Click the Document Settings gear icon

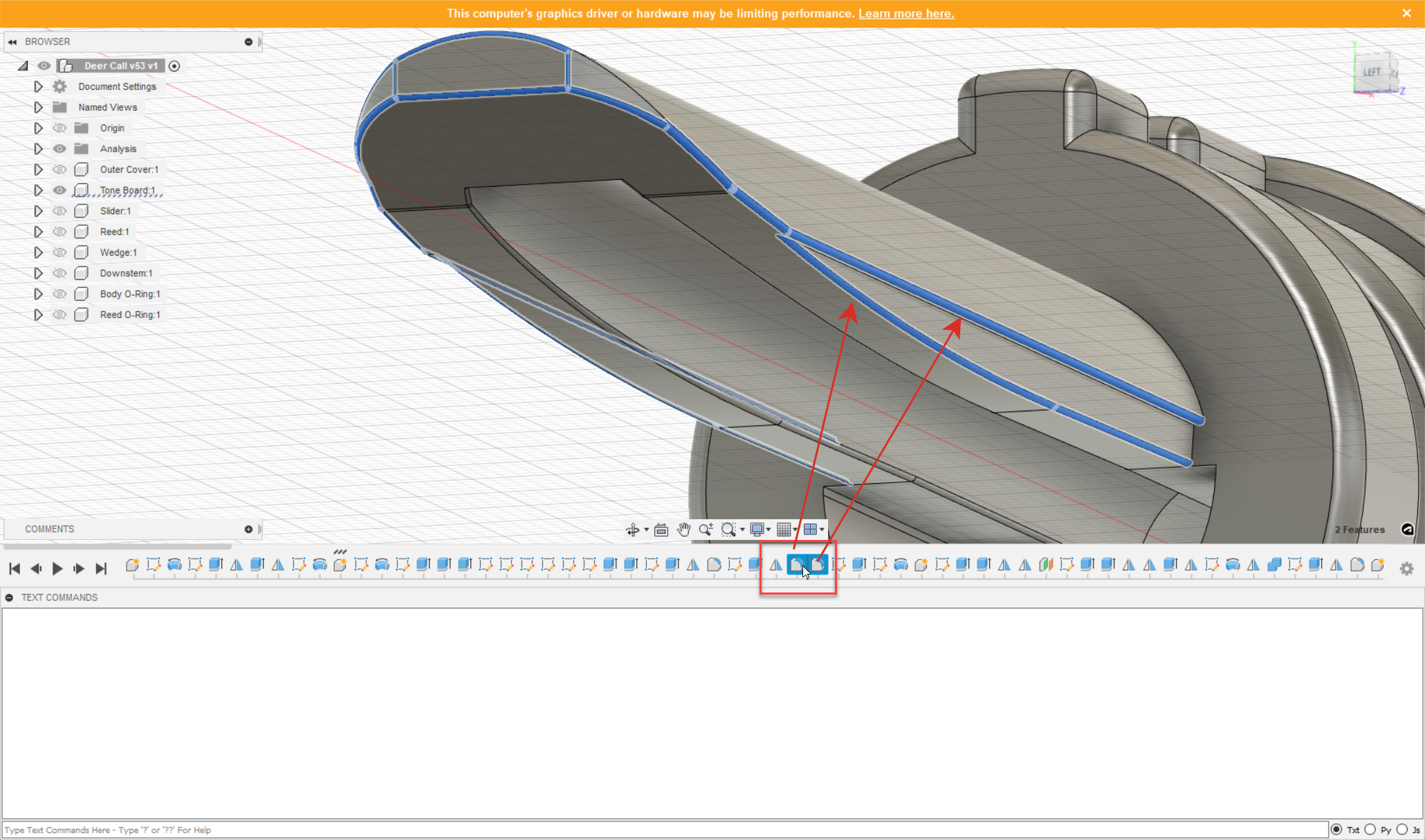click(x=60, y=86)
